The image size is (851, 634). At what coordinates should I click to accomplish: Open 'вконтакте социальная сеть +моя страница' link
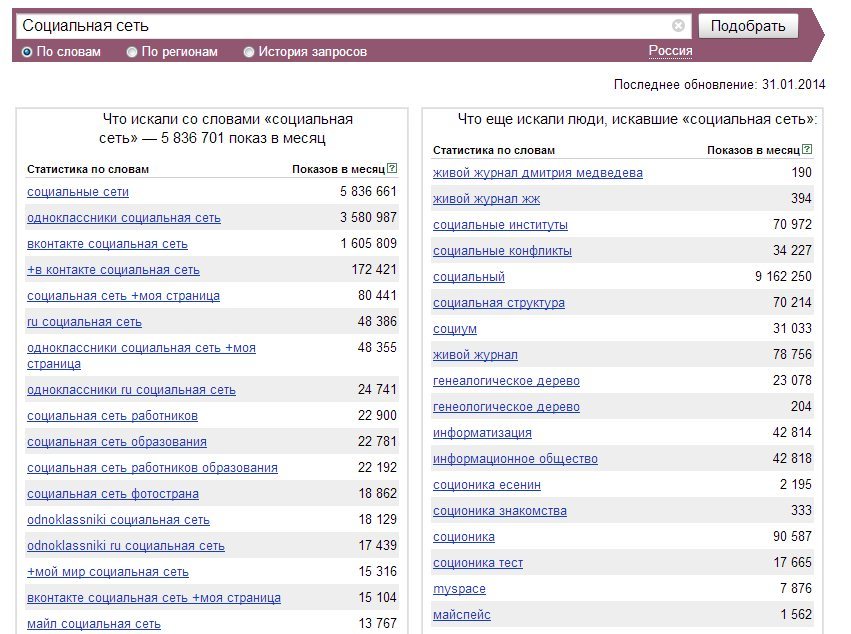point(154,598)
